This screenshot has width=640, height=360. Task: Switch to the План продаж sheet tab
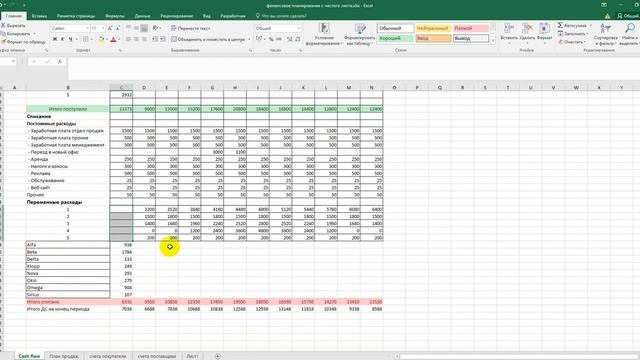click(64, 356)
